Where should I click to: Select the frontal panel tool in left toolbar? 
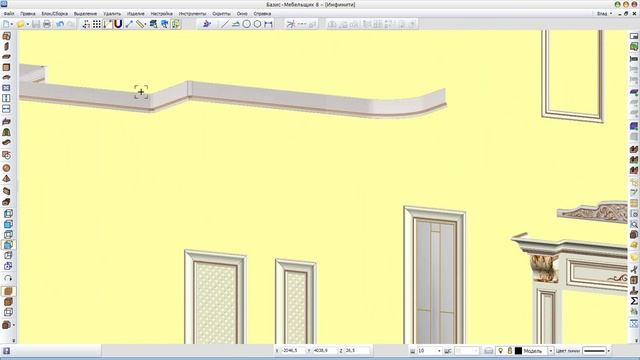(x=7, y=67)
